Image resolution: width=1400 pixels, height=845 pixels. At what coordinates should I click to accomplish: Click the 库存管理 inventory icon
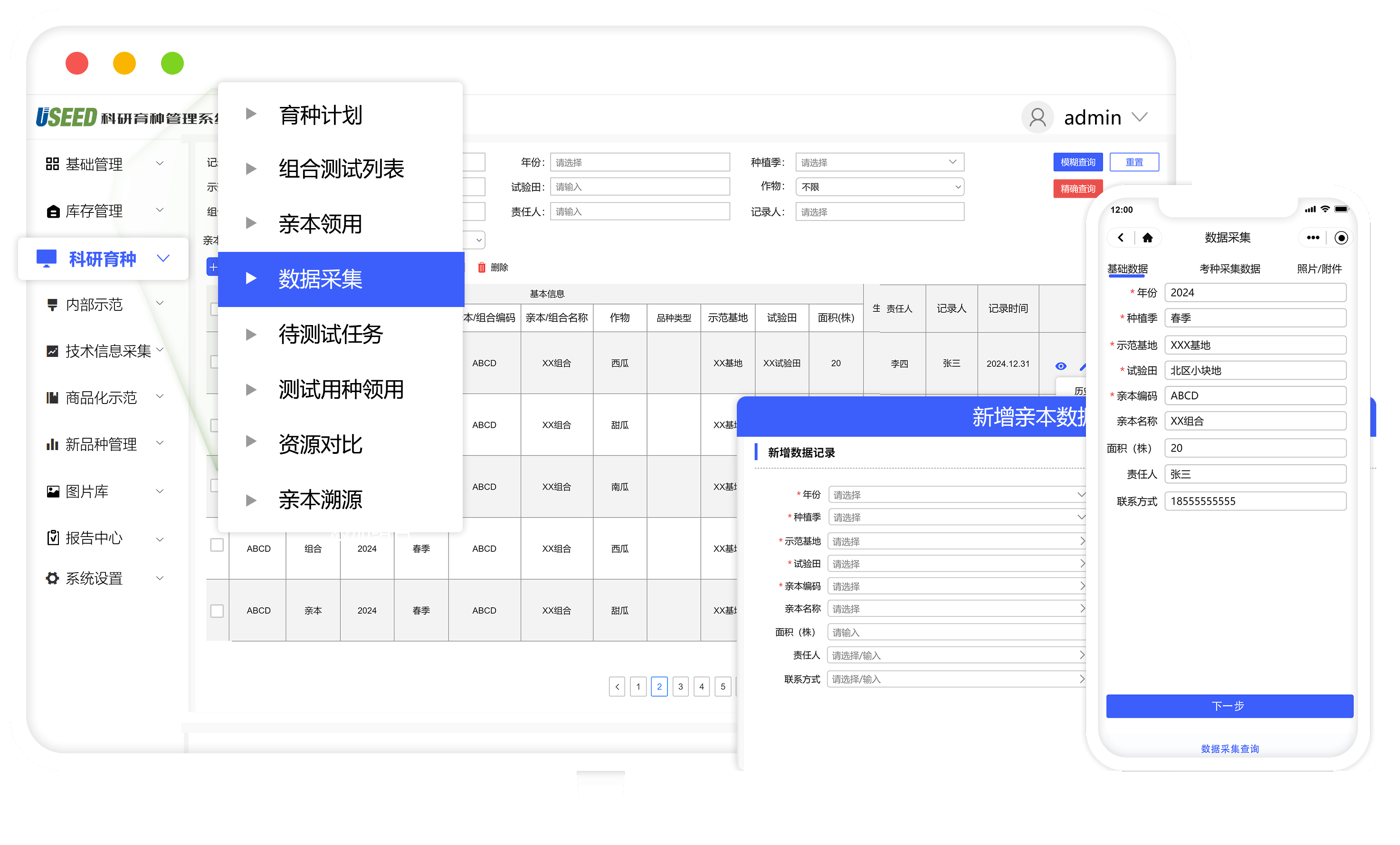(x=52, y=211)
